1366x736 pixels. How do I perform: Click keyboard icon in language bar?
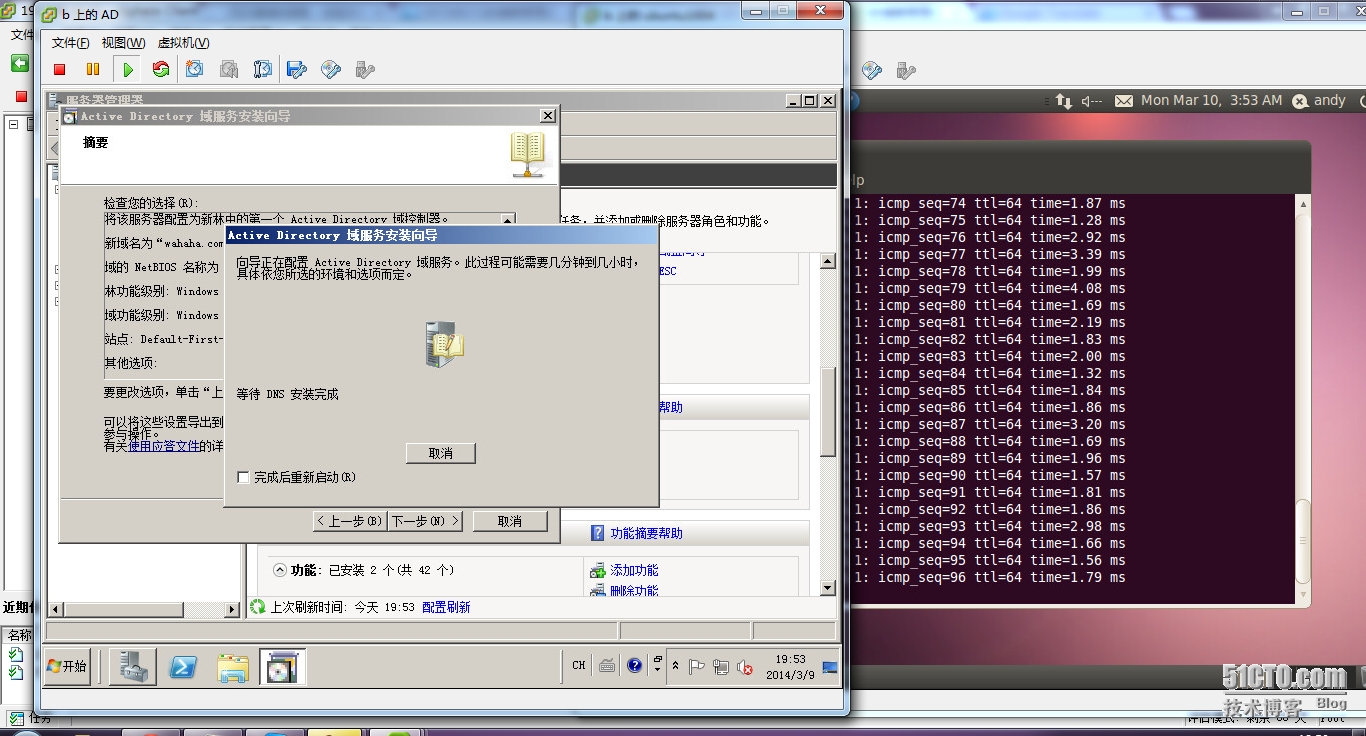tap(607, 666)
